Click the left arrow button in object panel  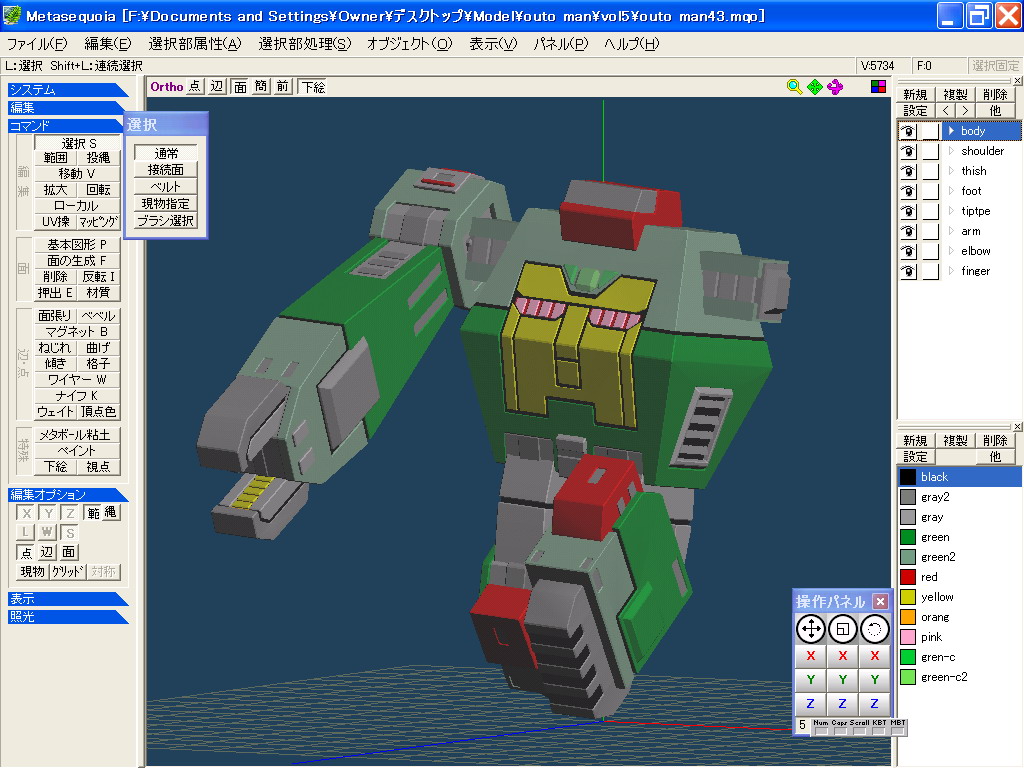946,110
